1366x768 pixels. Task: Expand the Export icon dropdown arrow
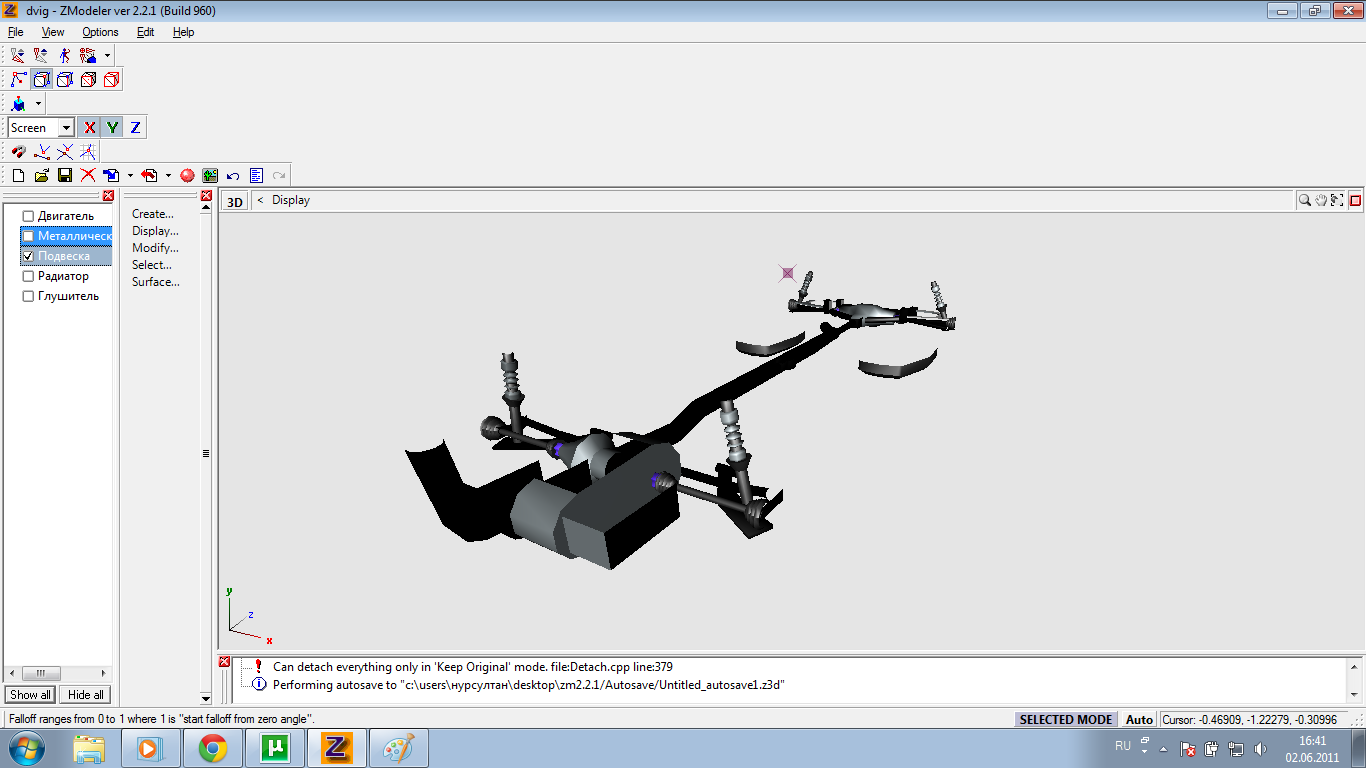click(x=168, y=175)
